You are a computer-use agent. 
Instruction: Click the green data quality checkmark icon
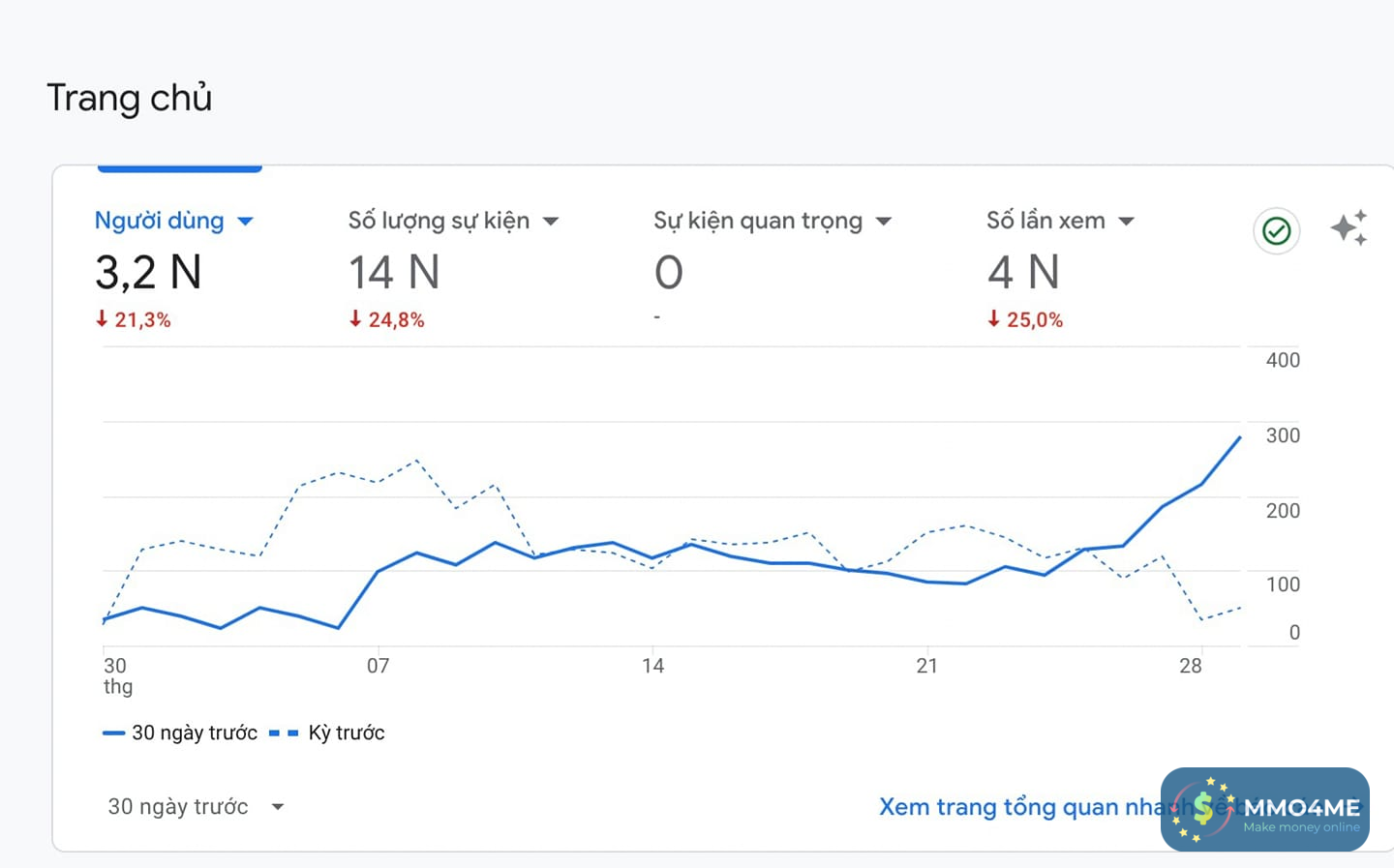(1276, 231)
